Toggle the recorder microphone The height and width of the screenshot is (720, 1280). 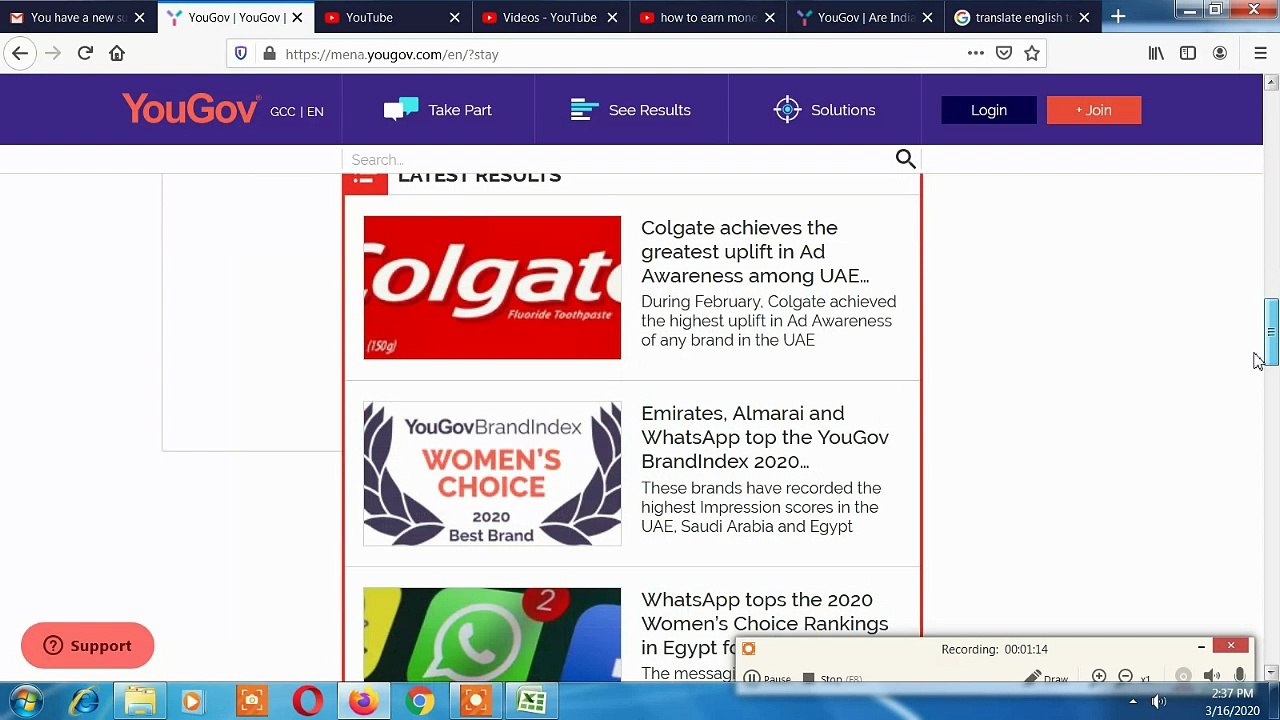tap(1240, 677)
